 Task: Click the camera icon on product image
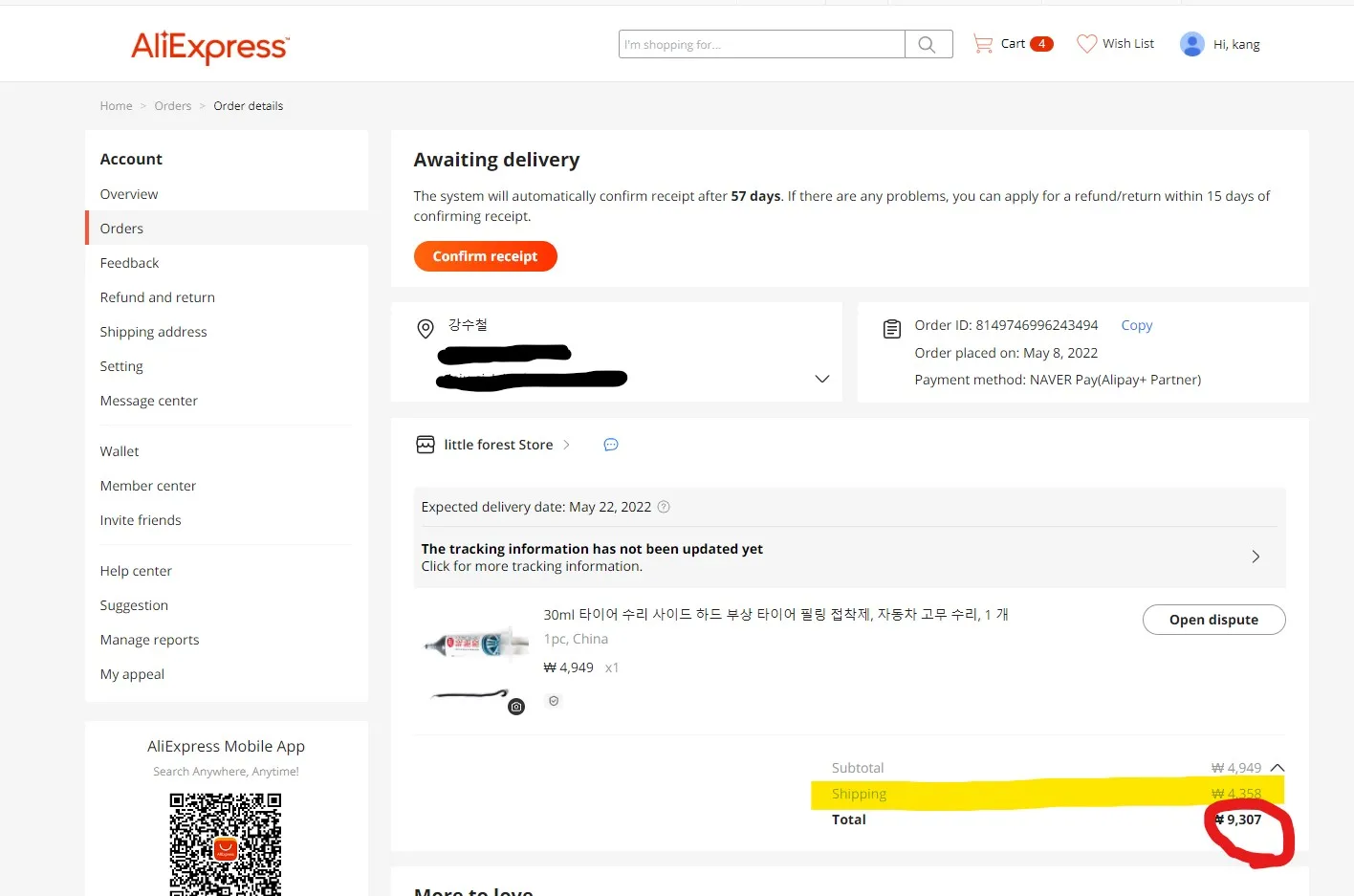pyautogui.click(x=516, y=707)
